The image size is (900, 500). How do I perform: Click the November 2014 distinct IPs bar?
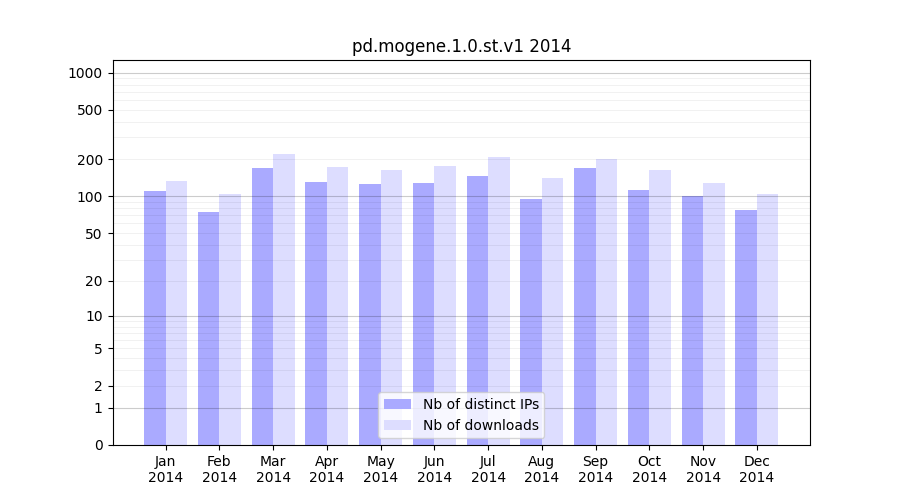692,320
